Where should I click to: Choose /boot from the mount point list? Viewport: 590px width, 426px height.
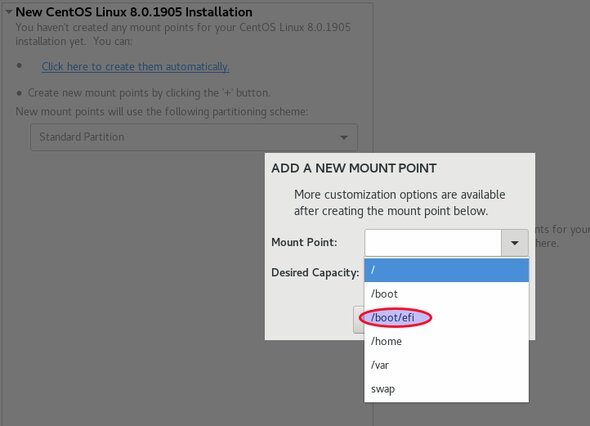(446, 294)
